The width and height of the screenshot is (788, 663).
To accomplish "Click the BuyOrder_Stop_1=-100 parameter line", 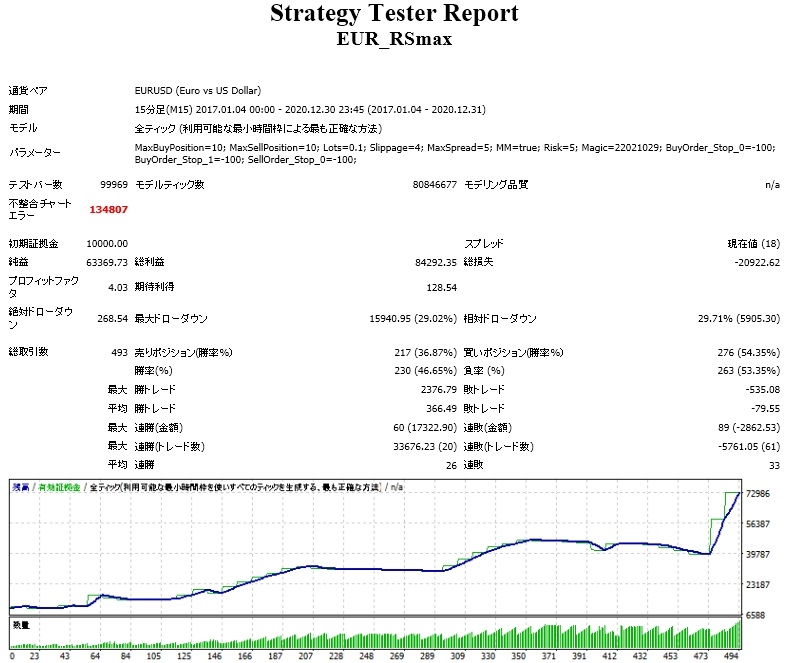I will click(x=245, y=159).
